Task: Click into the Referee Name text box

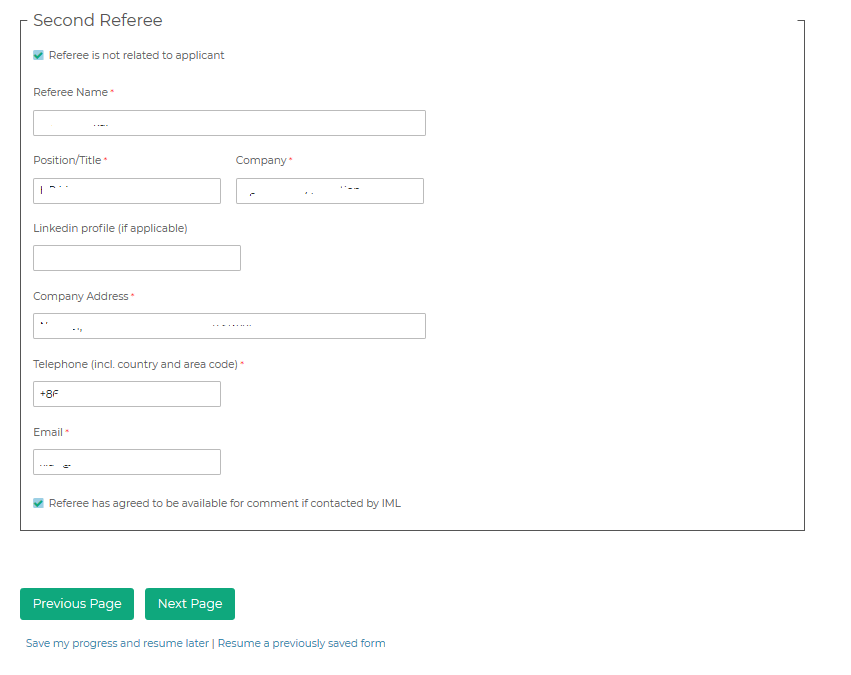Action: (x=229, y=123)
